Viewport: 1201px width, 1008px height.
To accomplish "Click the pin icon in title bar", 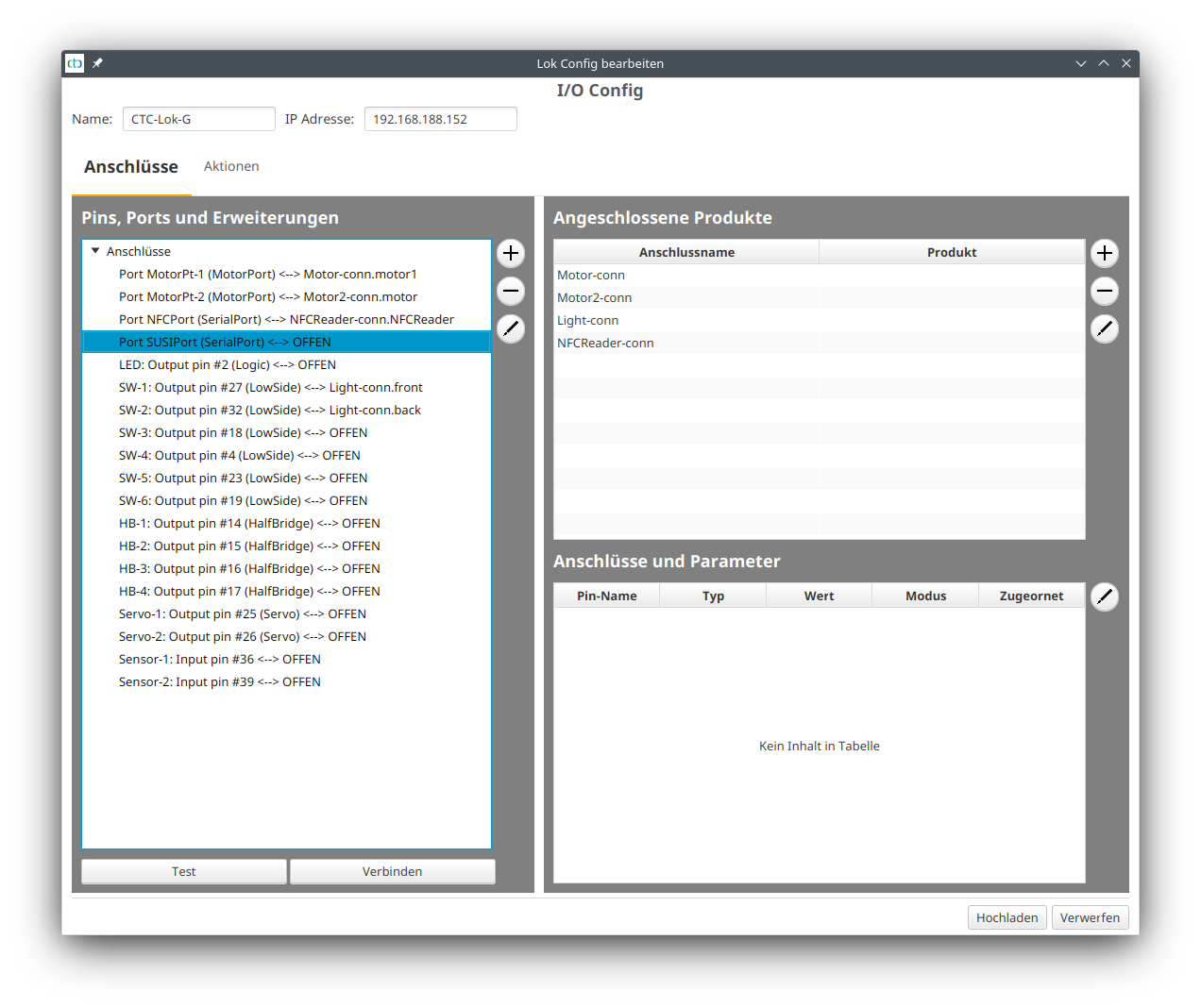I will [97, 63].
